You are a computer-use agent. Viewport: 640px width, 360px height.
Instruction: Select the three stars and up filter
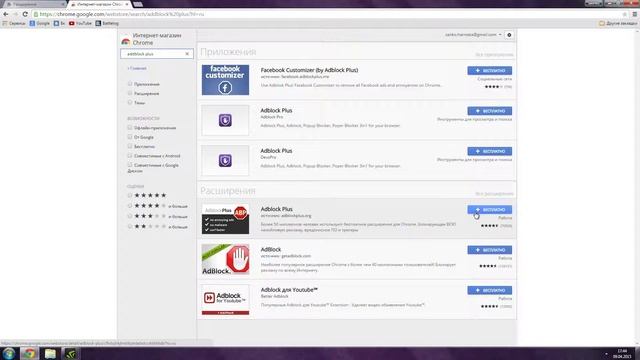tap(130, 216)
